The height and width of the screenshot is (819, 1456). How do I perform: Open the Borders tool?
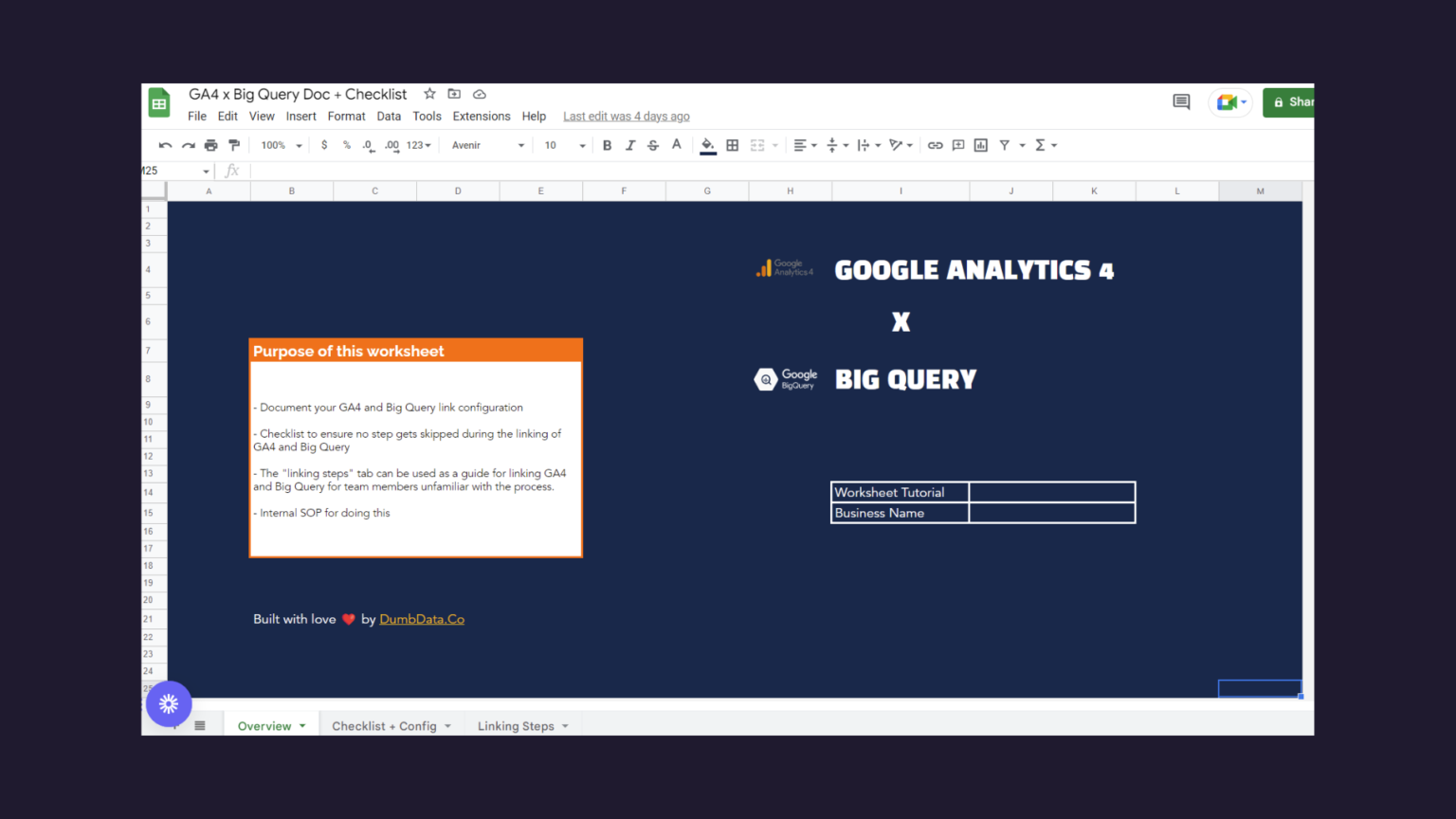[x=732, y=144]
